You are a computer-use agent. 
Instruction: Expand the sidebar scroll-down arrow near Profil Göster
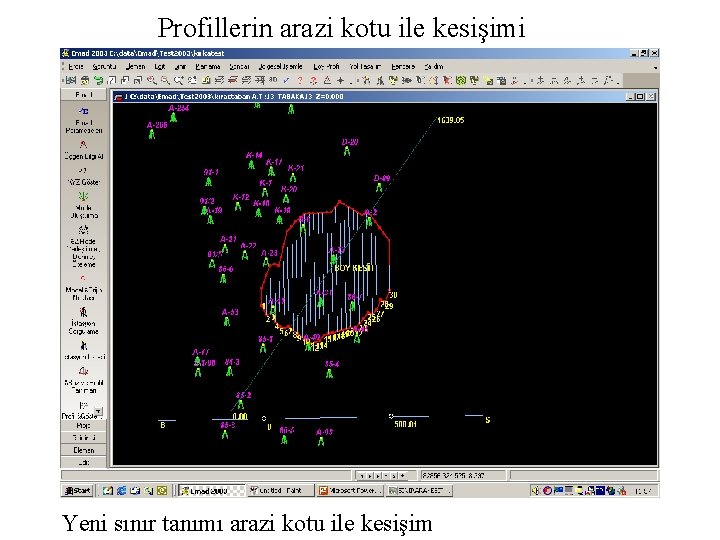click(99, 410)
